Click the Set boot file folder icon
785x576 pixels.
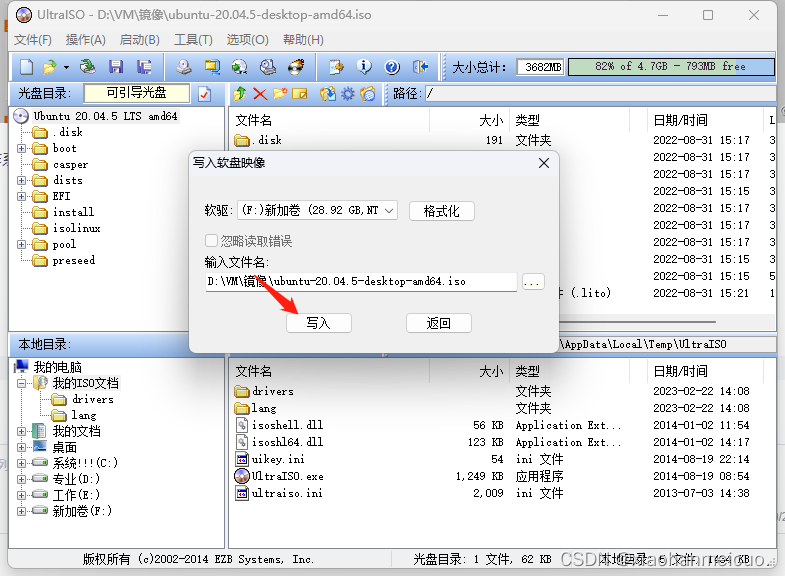tap(367, 93)
